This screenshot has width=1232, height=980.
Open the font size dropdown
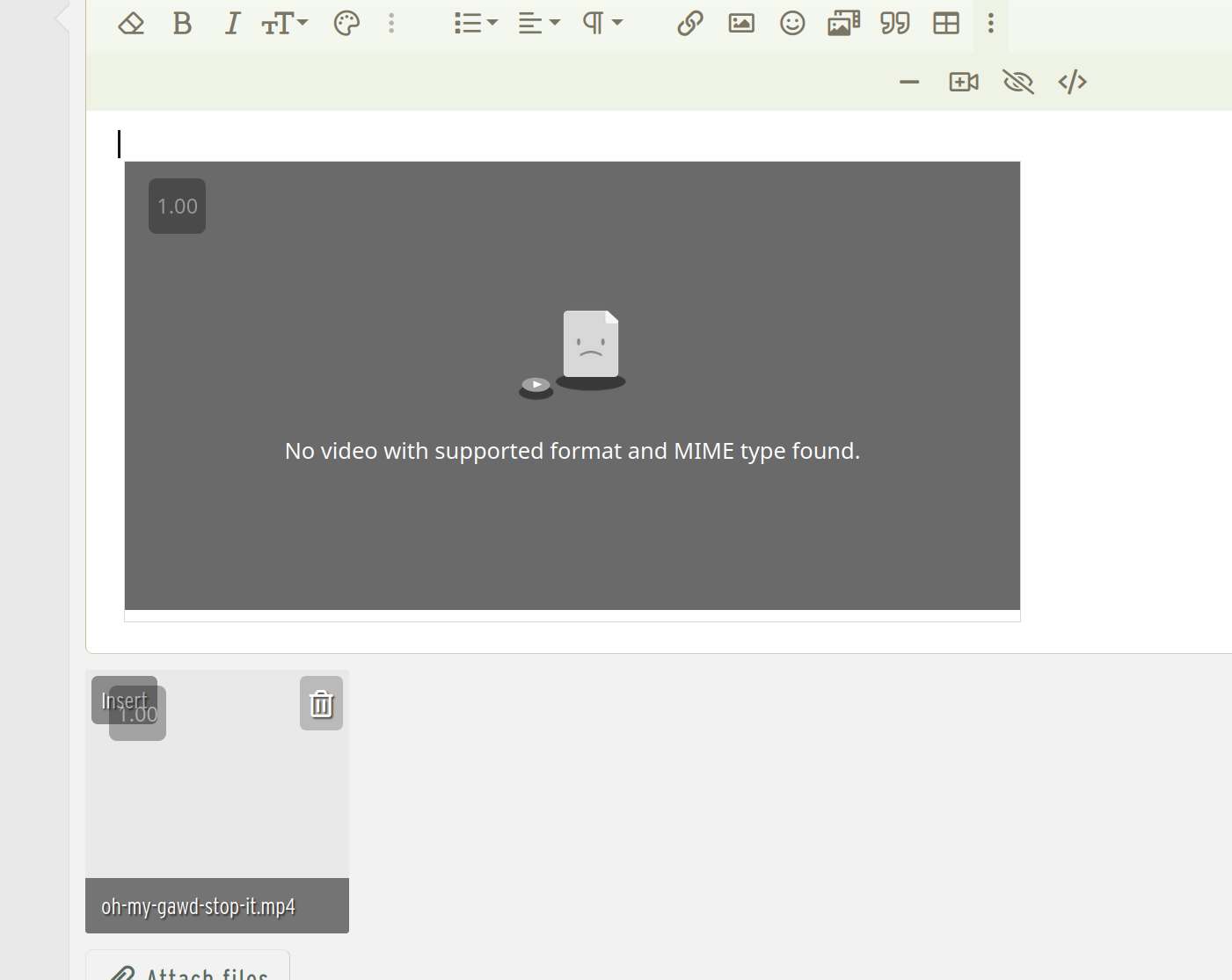[x=284, y=24]
